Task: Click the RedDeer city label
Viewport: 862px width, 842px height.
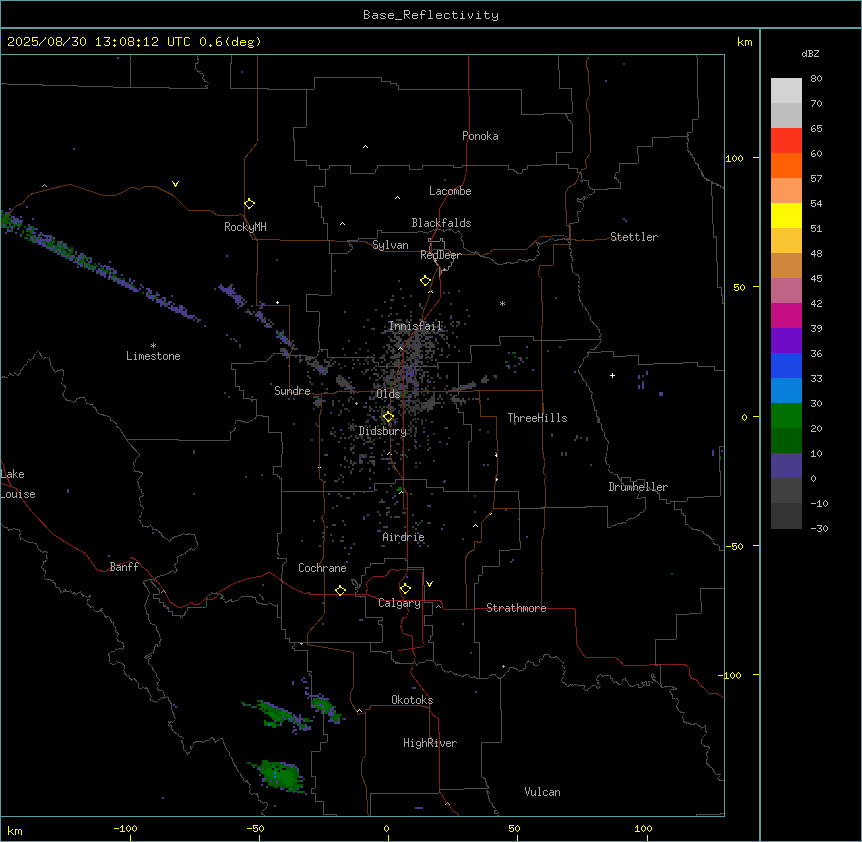Action: click(x=441, y=255)
